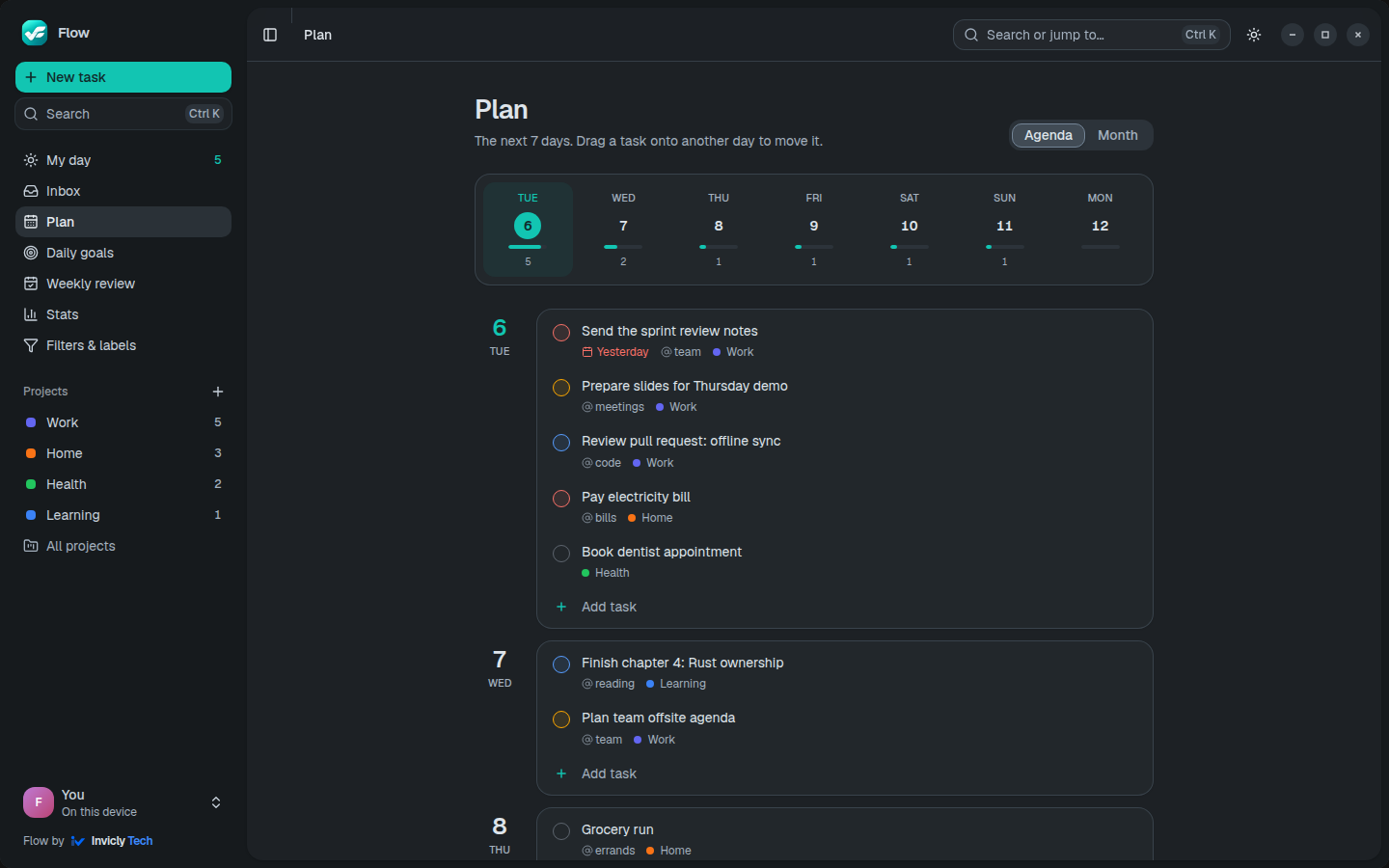Viewport: 1389px width, 868px height.
Task: Open the All projects link
Action: (x=123, y=546)
